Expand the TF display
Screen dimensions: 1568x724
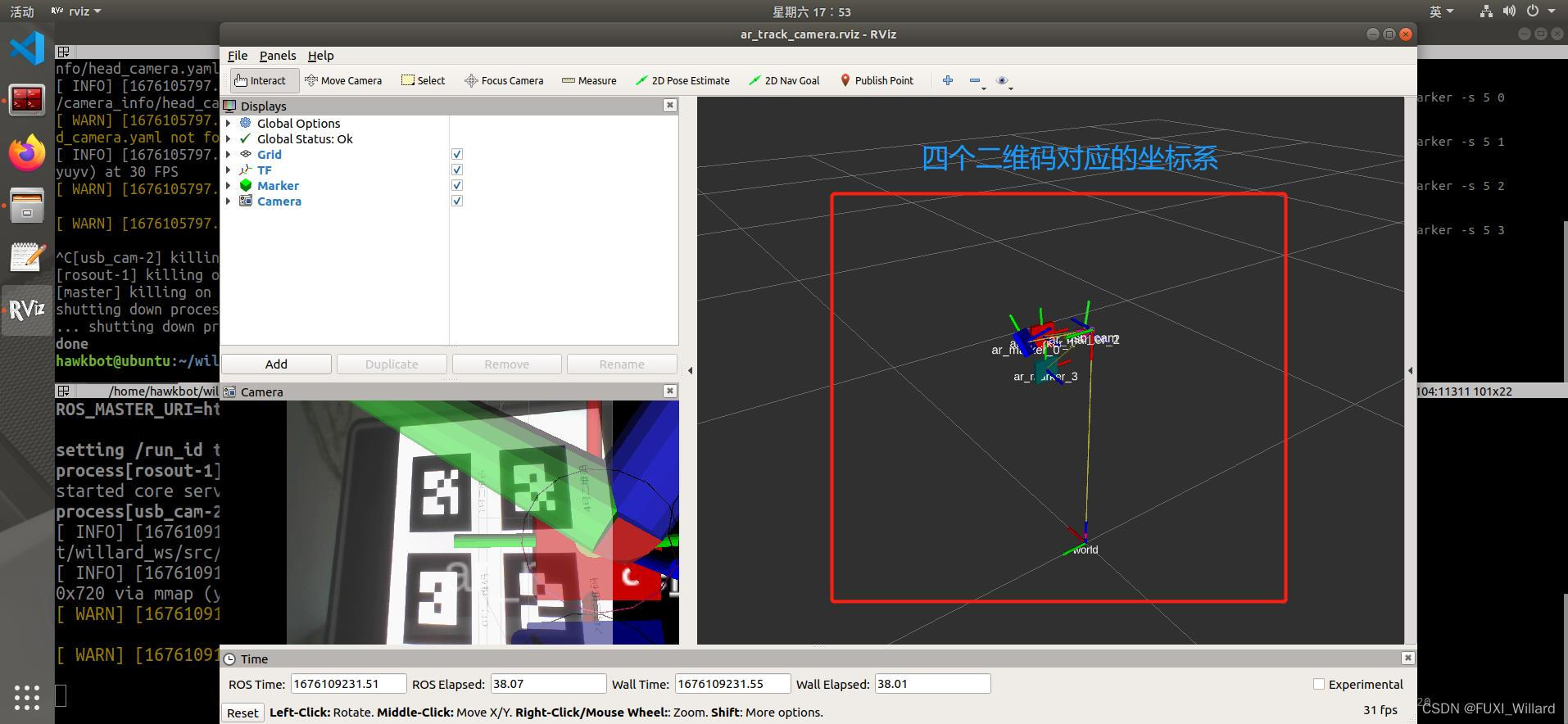tap(229, 170)
